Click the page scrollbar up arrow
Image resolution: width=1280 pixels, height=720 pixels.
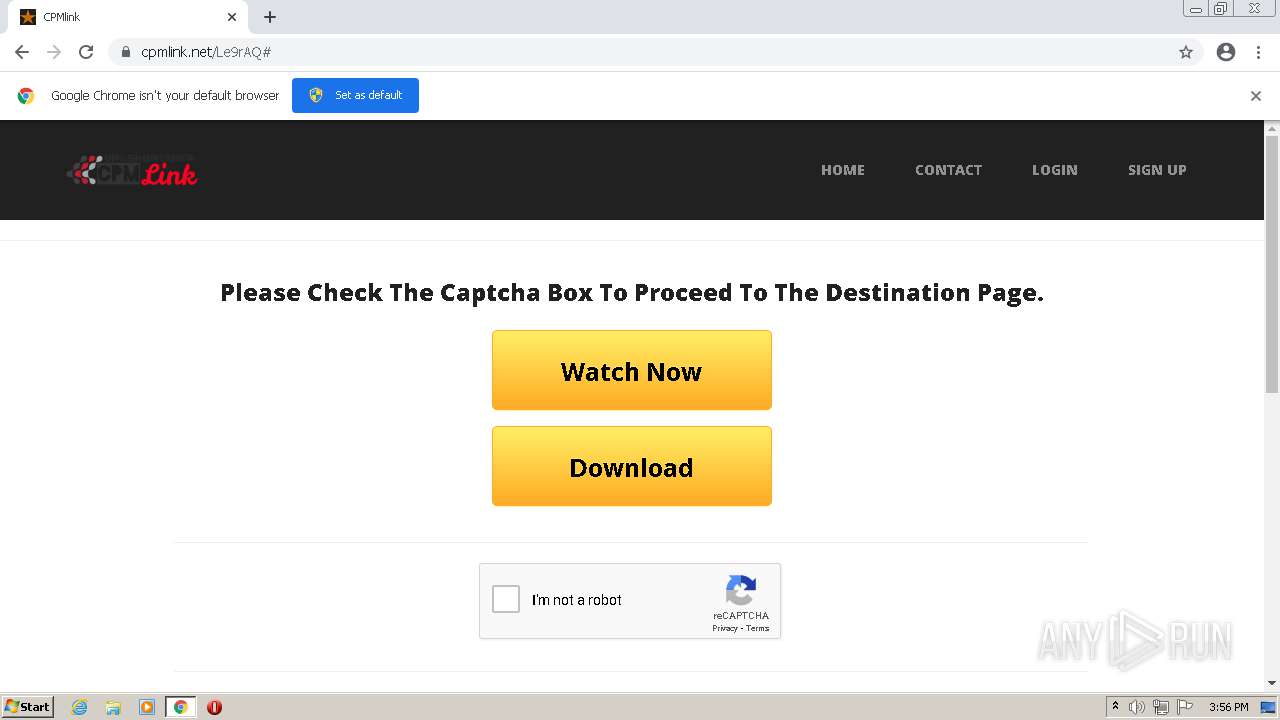click(1272, 128)
